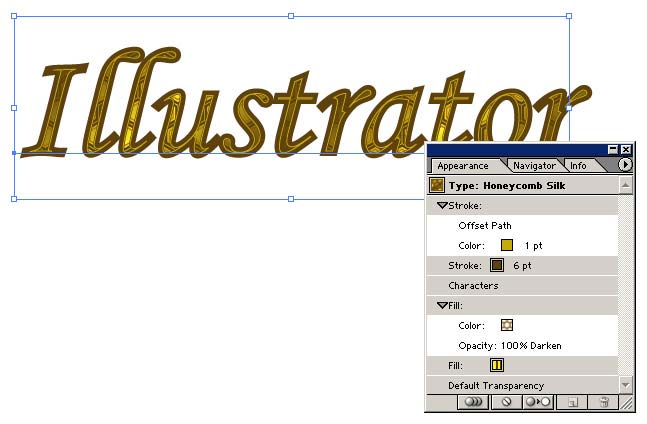Switch to the Info tab
This screenshot has width=647, height=424.
(x=578, y=166)
